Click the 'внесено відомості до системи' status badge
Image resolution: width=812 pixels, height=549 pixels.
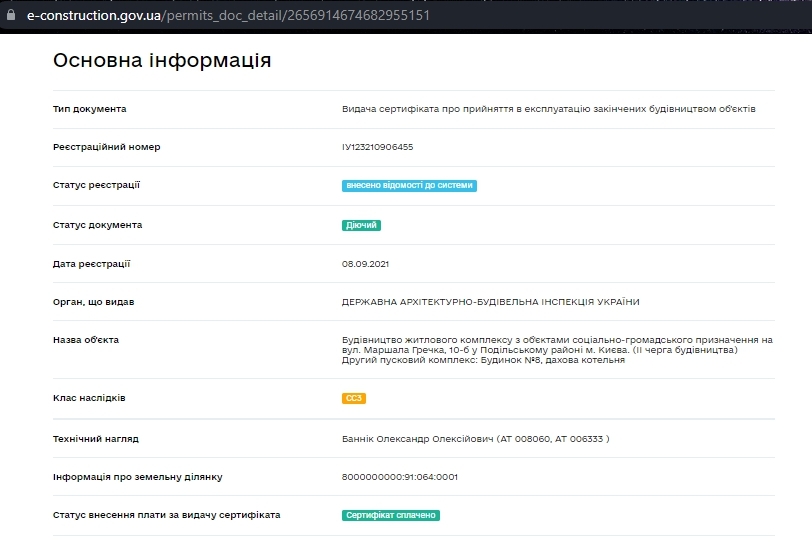(409, 185)
